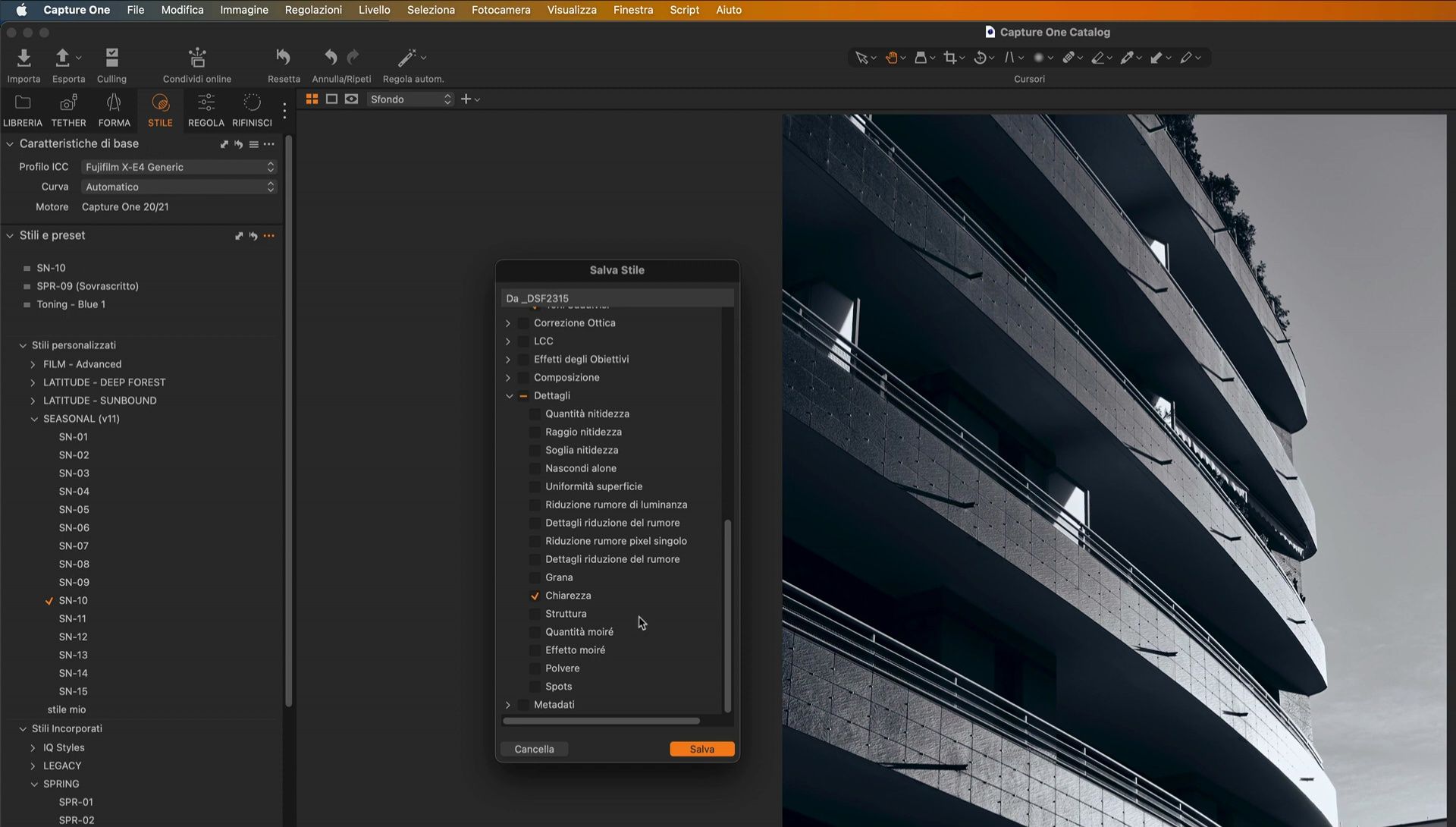The height and width of the screenshot is (827, 1456).
Task: Collapse the Dettagli group
Action: [x=509, y=395]
